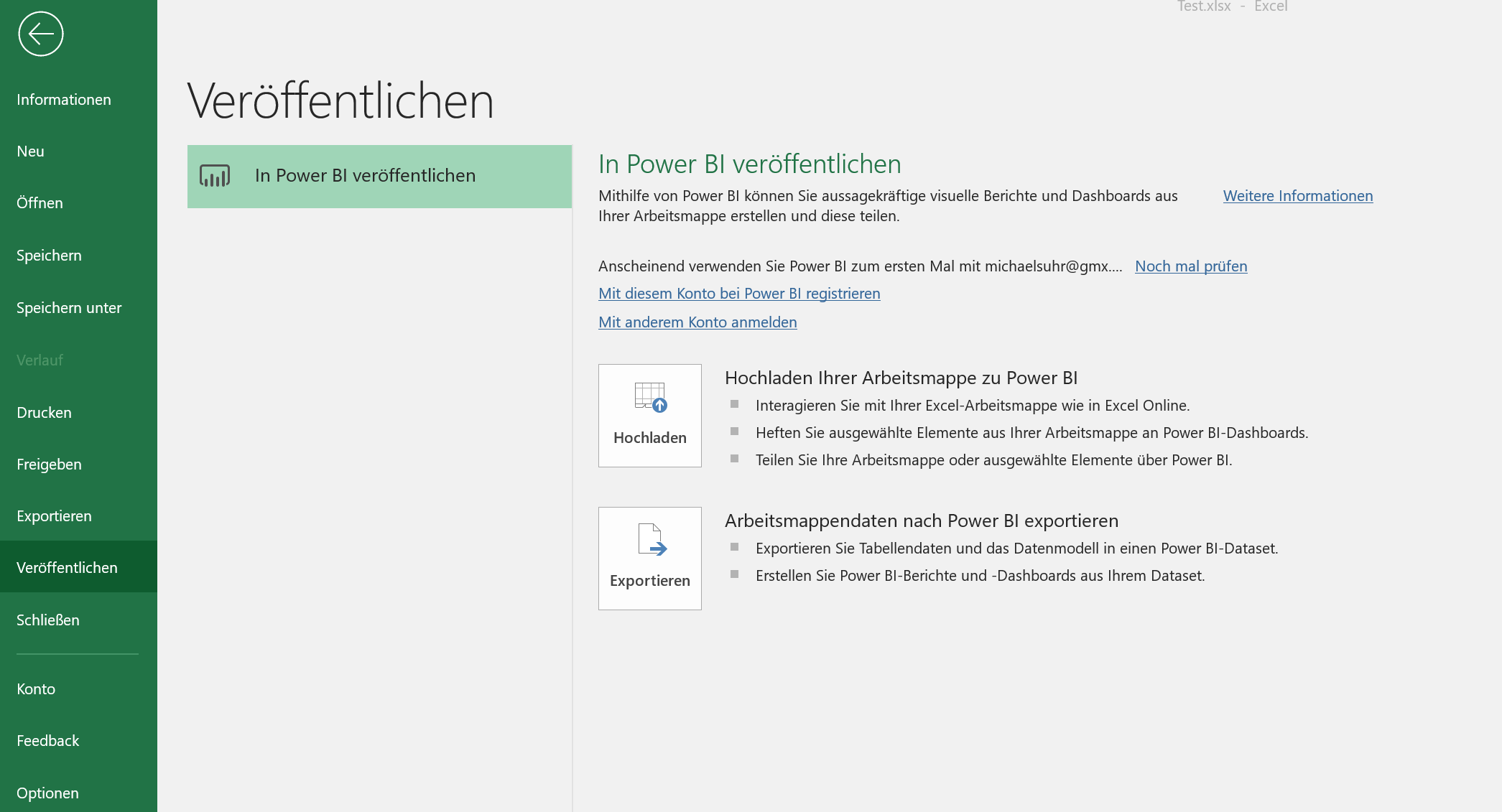Select In Power BI veröffentlichen tab

379,177
